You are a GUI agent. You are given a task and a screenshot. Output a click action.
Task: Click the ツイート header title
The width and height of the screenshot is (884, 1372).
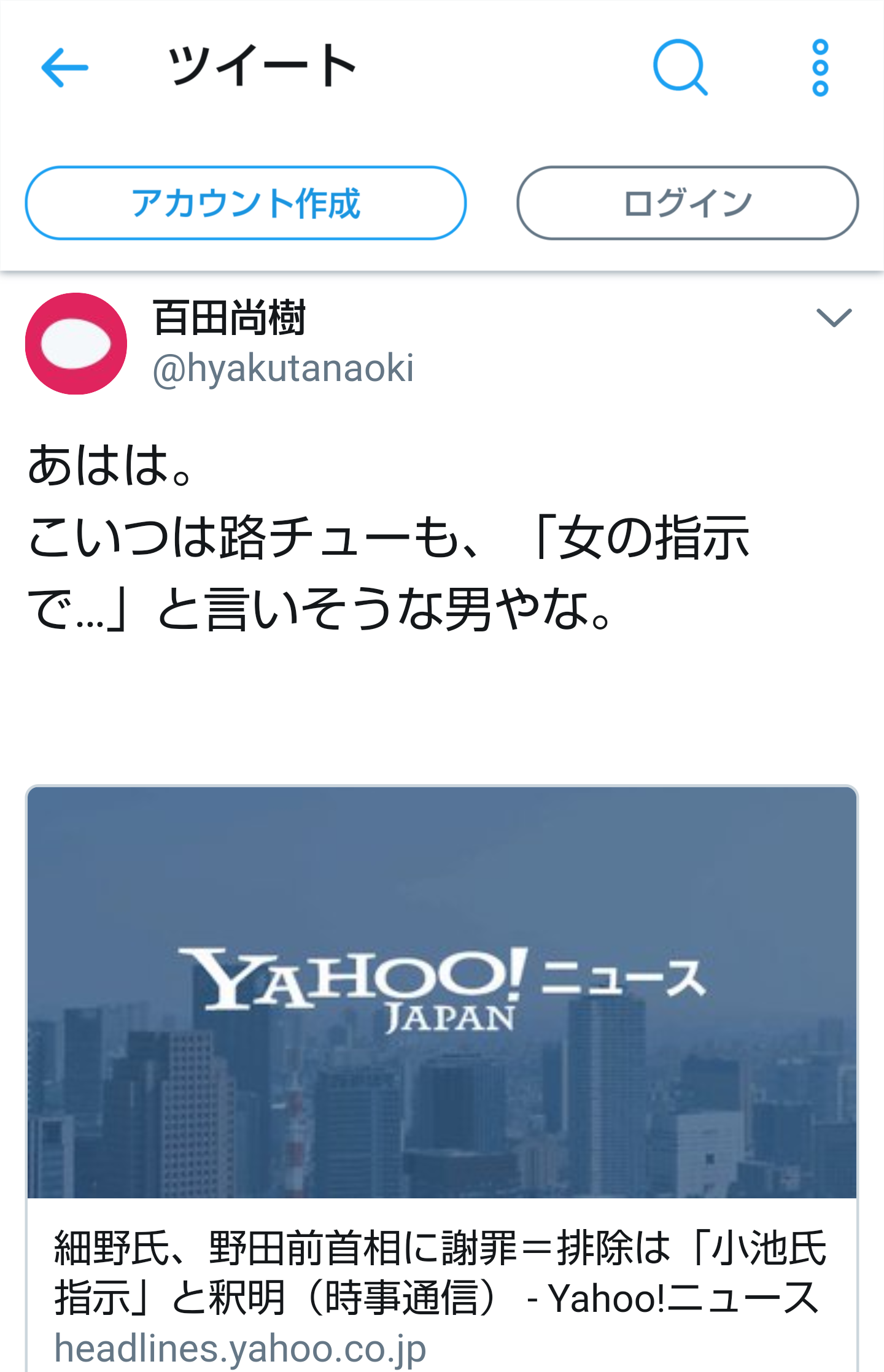coord(262,66)
